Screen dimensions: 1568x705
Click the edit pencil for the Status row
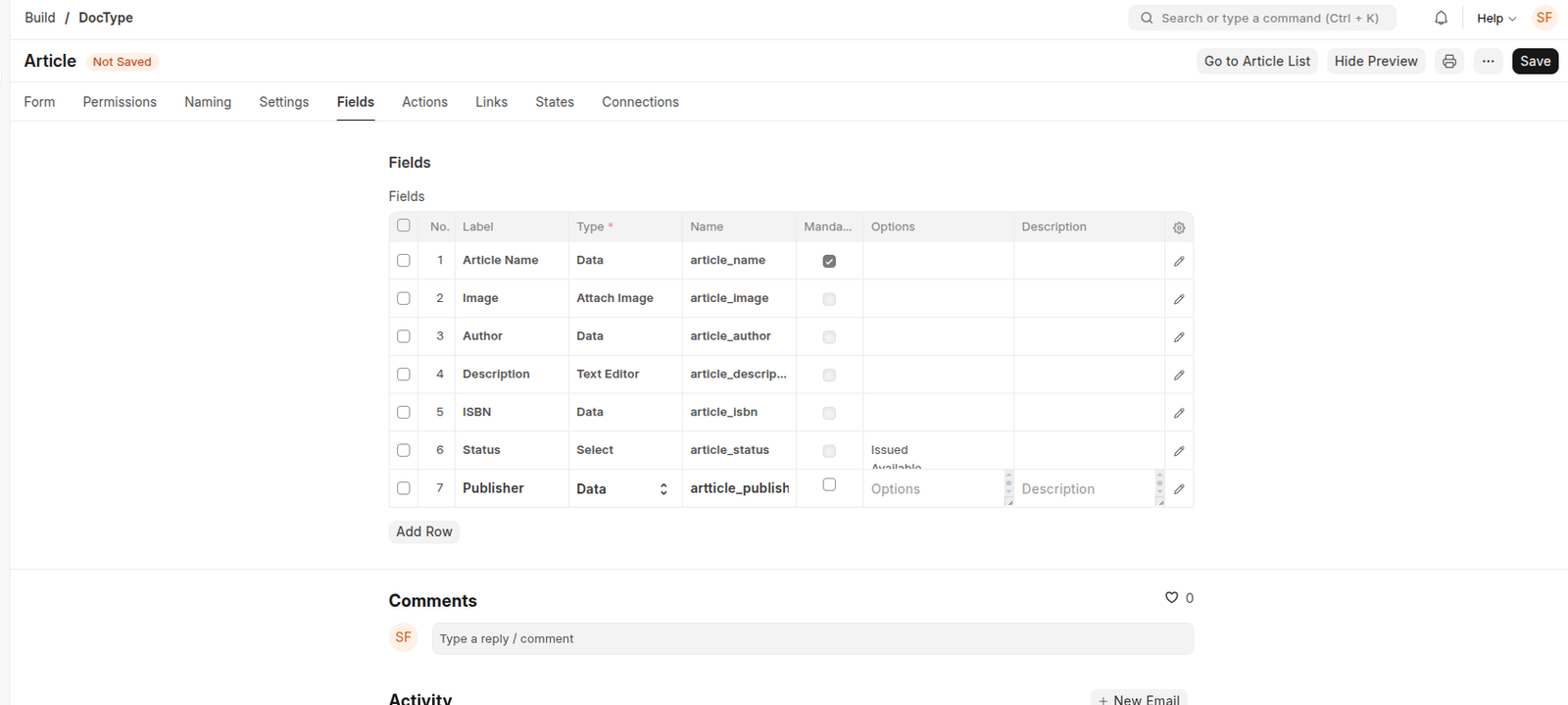1179,451
